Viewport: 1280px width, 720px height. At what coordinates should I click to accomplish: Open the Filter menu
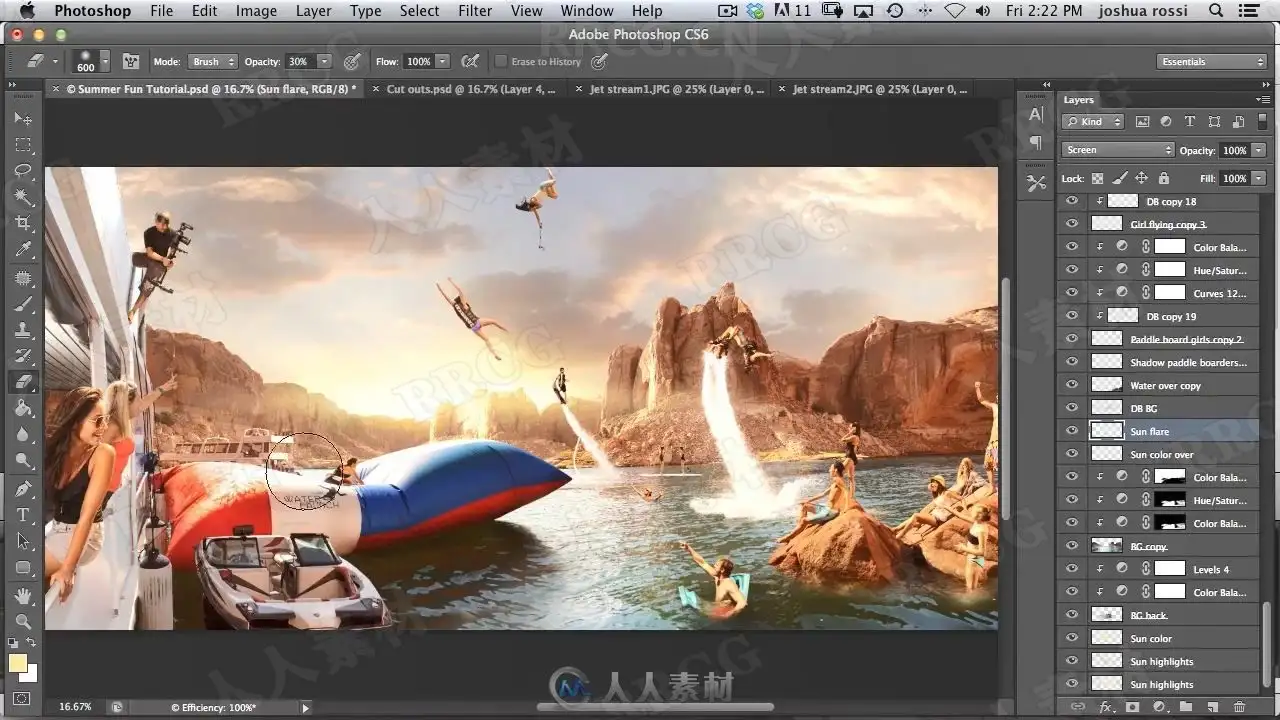475,11
